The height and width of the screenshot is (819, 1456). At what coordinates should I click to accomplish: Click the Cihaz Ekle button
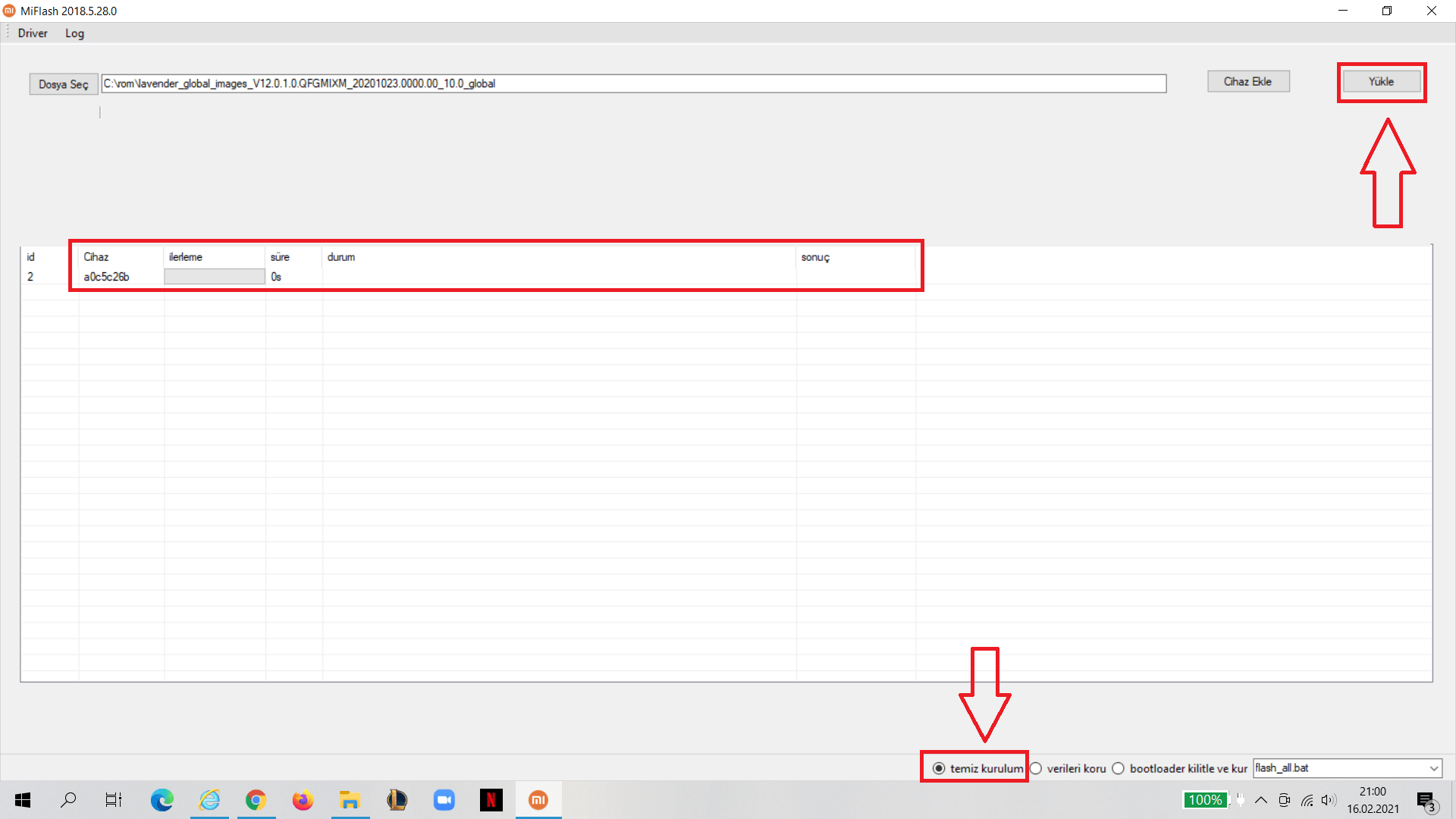pos(1248,81)
